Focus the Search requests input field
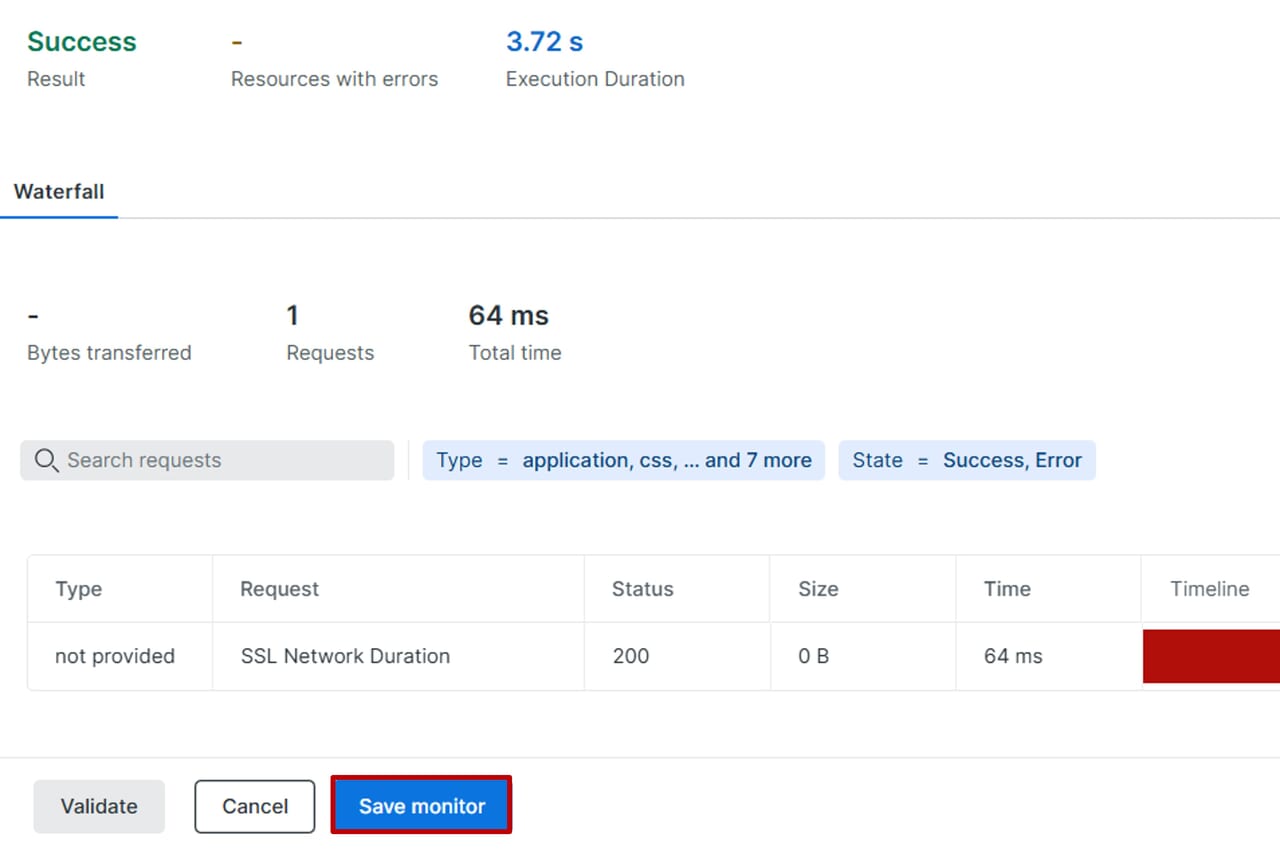Viewport: 1280px width, 855px height. [x=220, y=460]
